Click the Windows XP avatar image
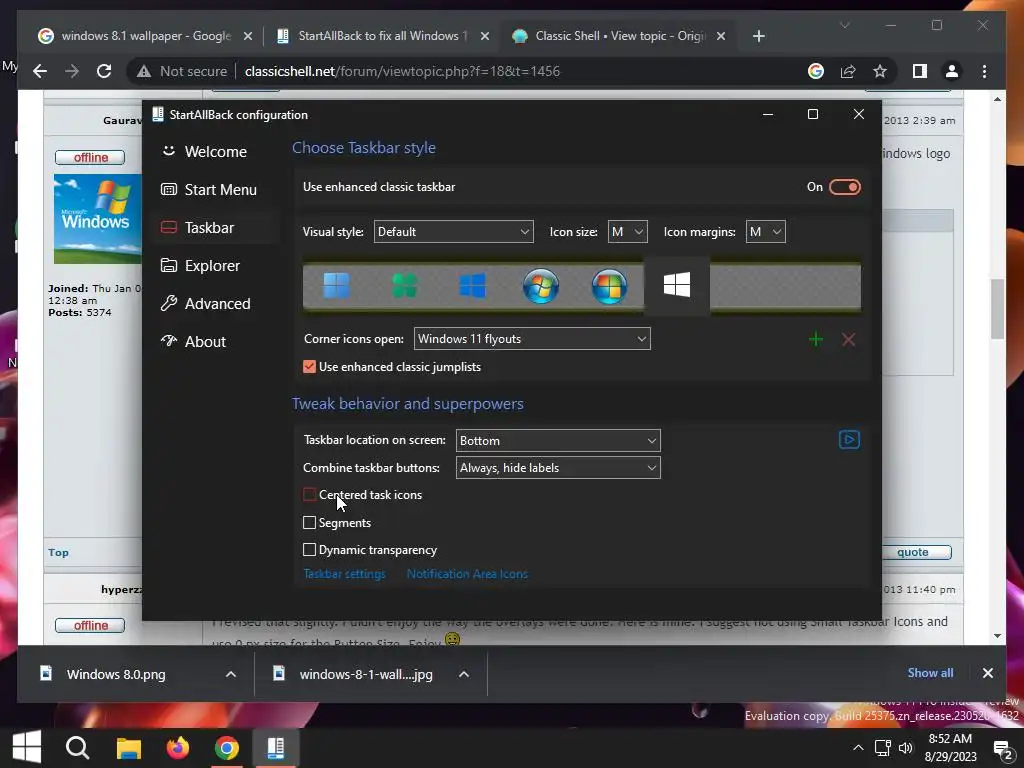 tap(97, 219)
